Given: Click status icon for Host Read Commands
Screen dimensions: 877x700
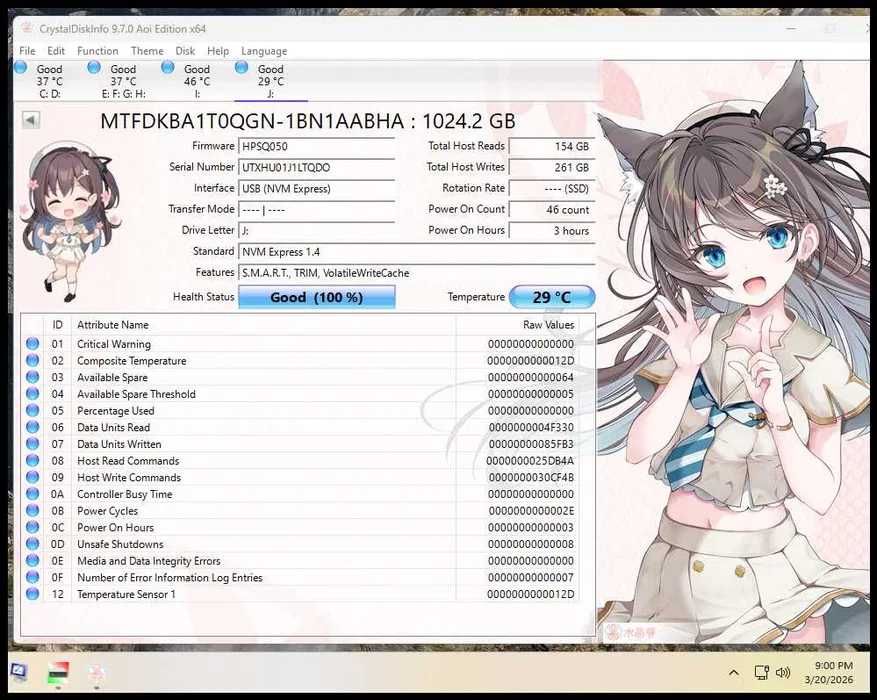Looking at the screenshot, I should (32, 460).
